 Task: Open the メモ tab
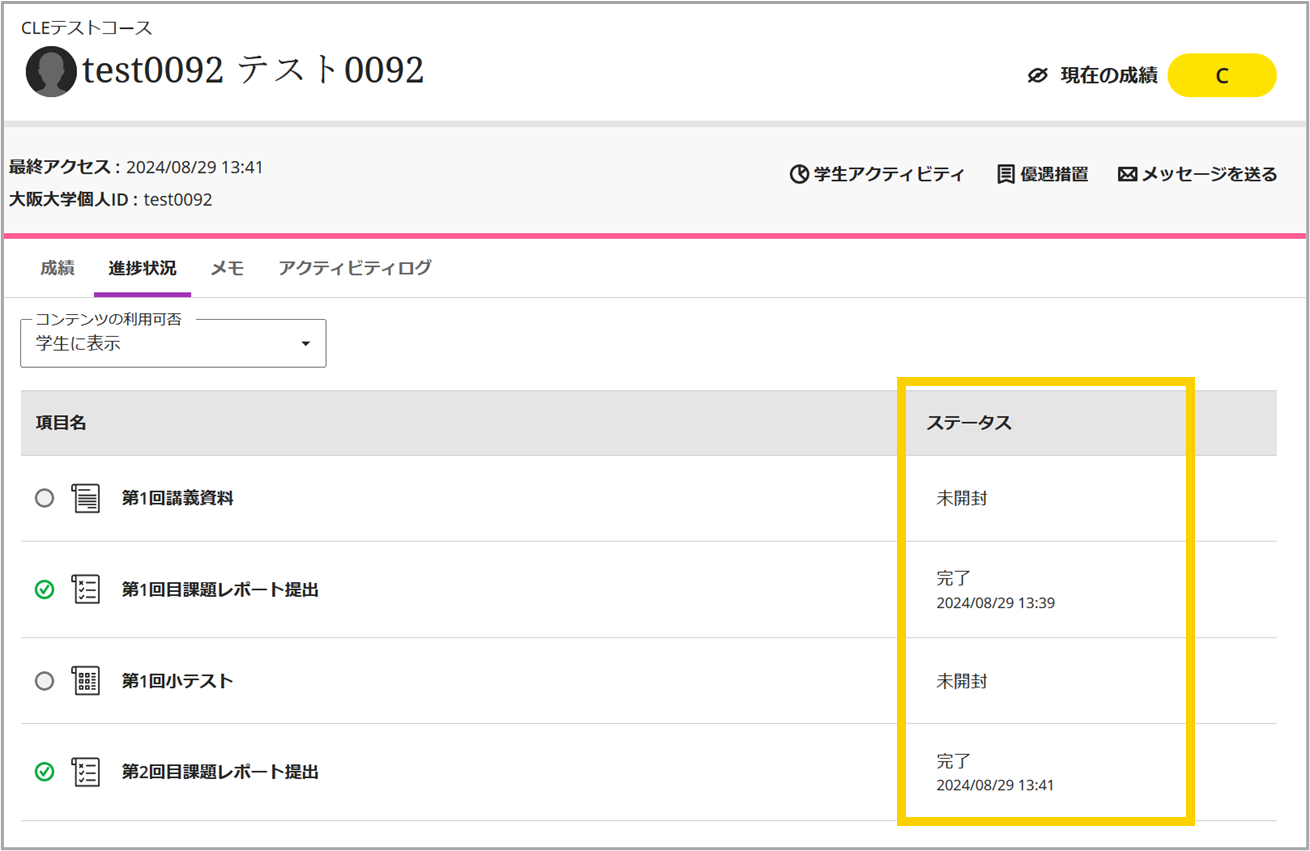click(227, 268)
